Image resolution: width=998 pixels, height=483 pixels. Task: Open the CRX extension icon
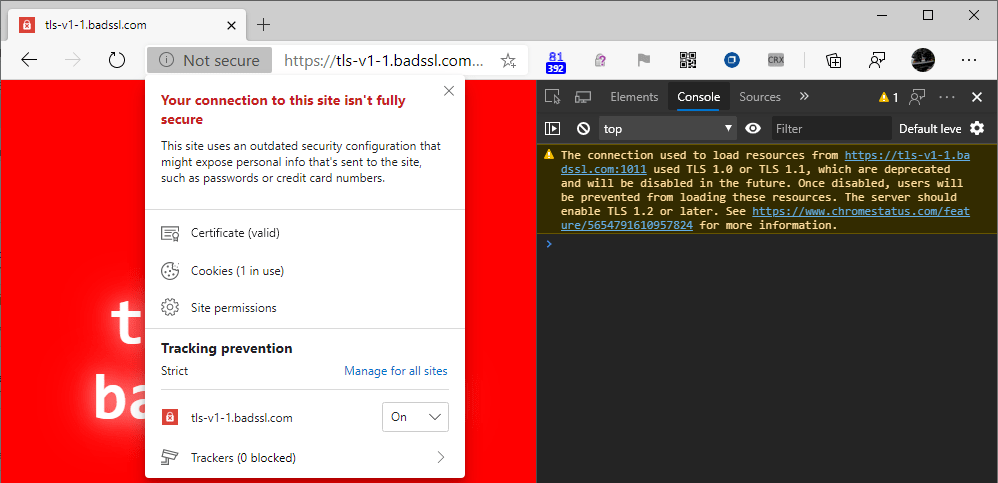[775, 60]
